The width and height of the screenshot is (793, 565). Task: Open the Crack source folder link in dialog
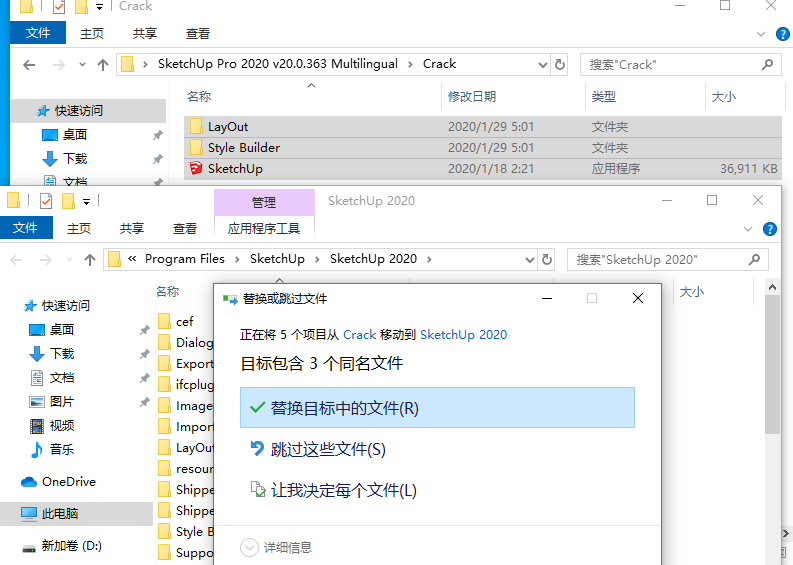pyautogui.click(x=360, y=335)
